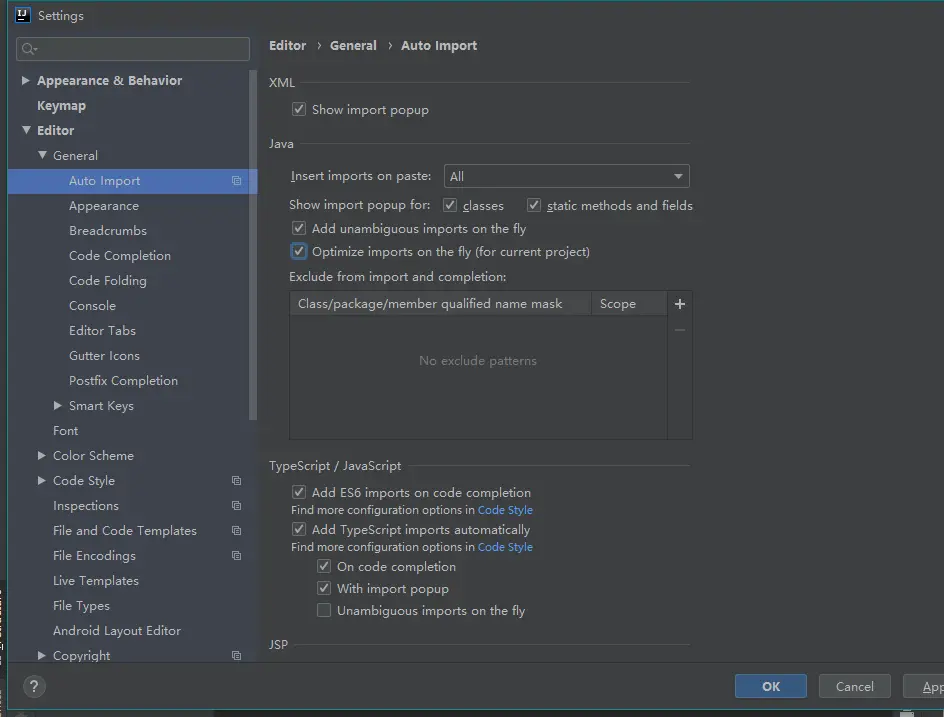The height and width of the screenshot is (717, 944).
Task: Open the Insert imports on paste dropdown
Action: tap(566, 177)
